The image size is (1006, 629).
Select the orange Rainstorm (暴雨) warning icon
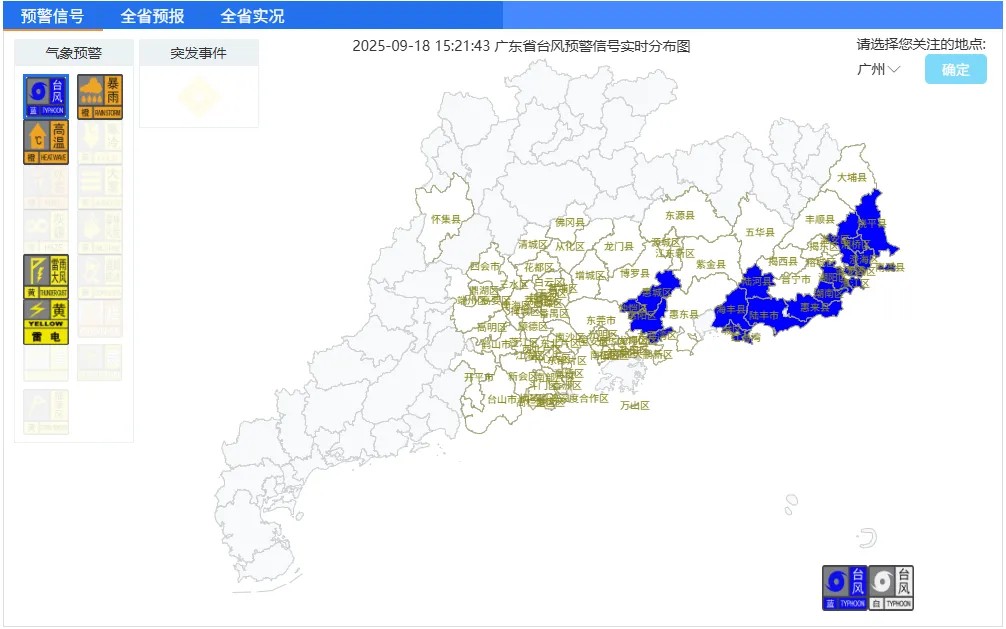tap(100, 96)
